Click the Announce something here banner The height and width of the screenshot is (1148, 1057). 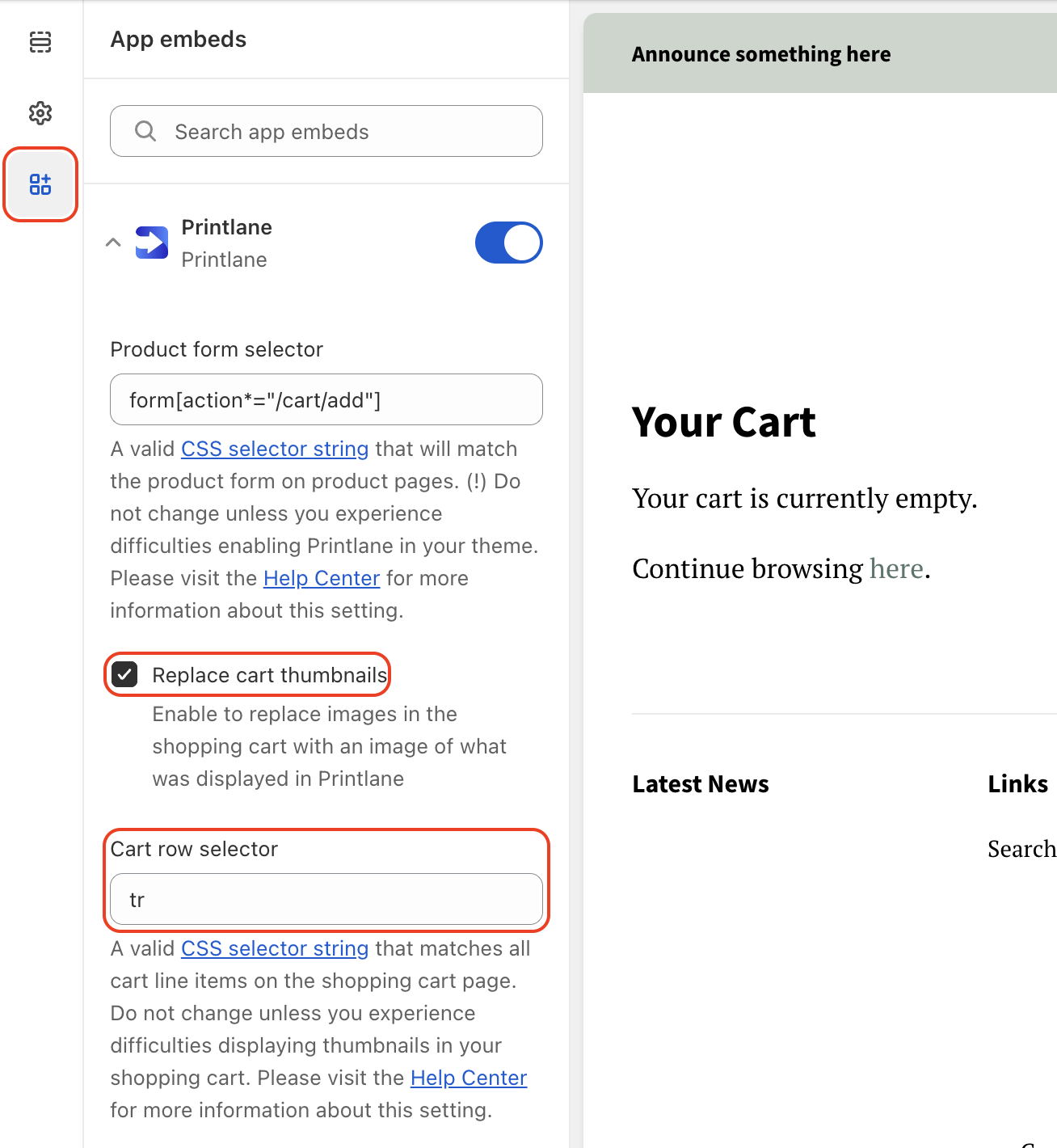(761, 53)
